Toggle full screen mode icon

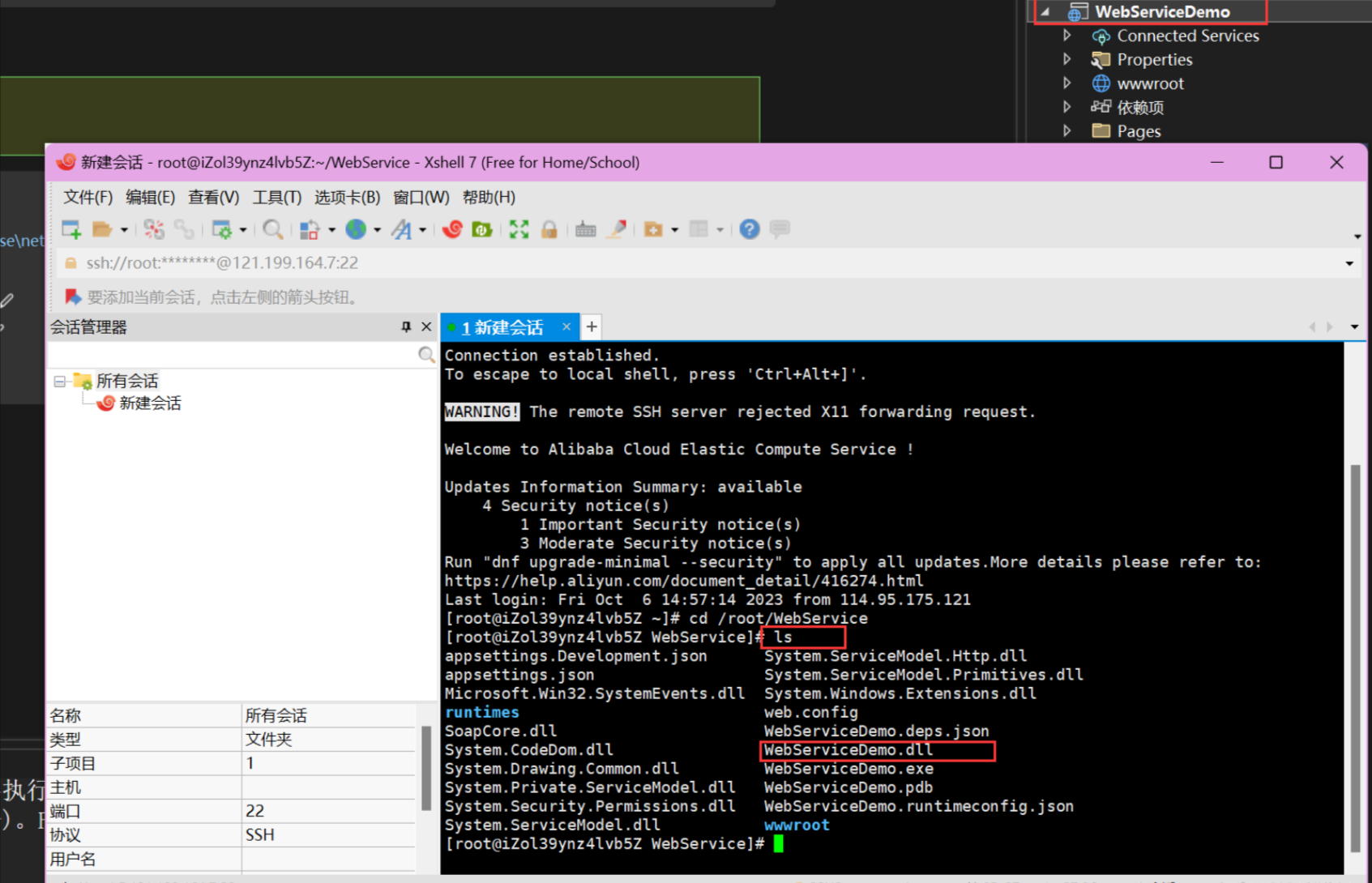pos(519,229)
